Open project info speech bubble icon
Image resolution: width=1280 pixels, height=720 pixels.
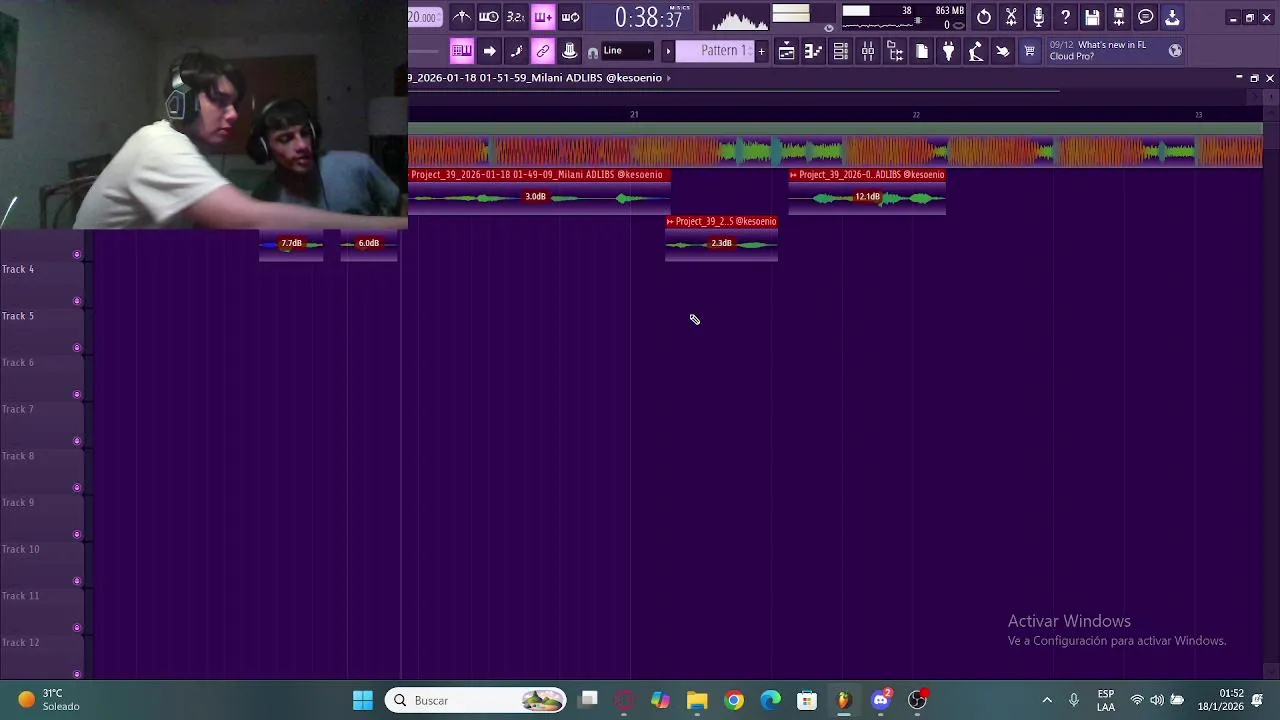[1146, 17]
